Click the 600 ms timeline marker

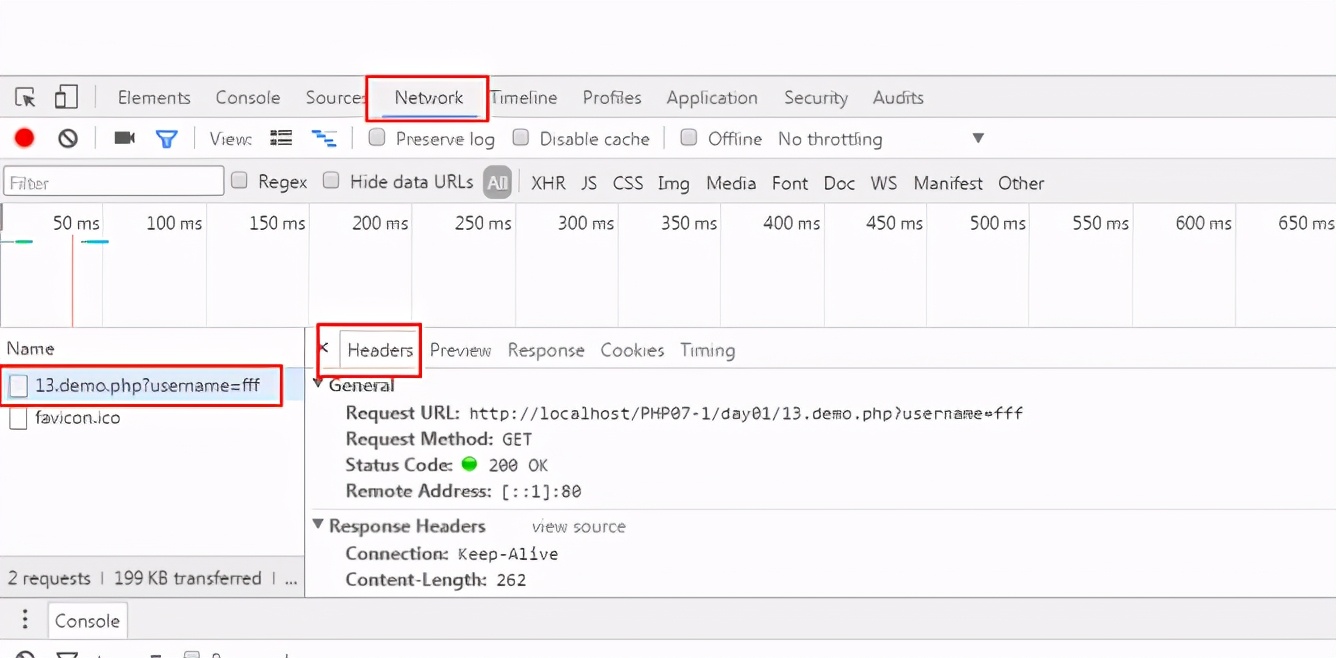click(x=1203, y=223)
